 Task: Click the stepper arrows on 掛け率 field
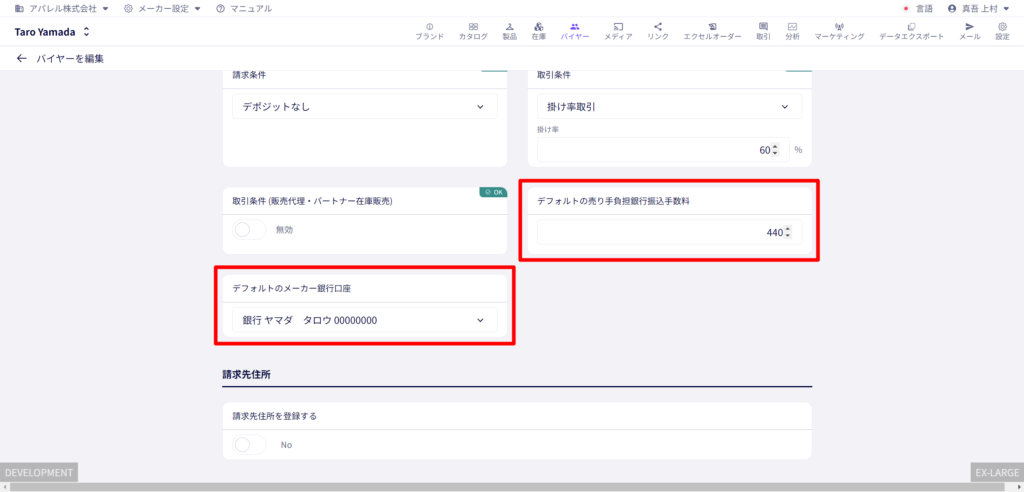pos(775,150)
